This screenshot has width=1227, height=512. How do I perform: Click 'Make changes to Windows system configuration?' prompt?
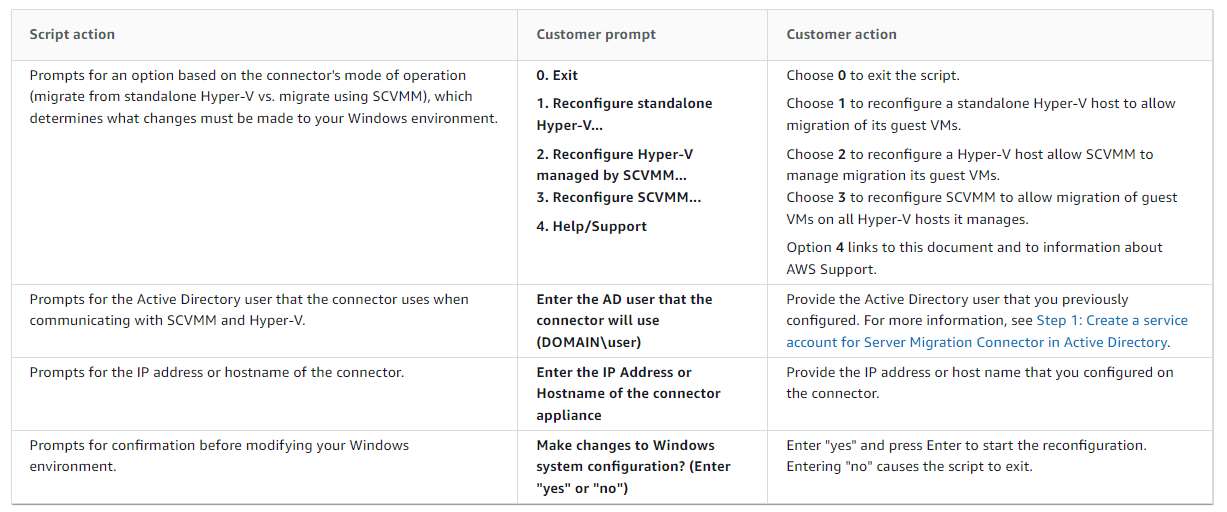633,466
